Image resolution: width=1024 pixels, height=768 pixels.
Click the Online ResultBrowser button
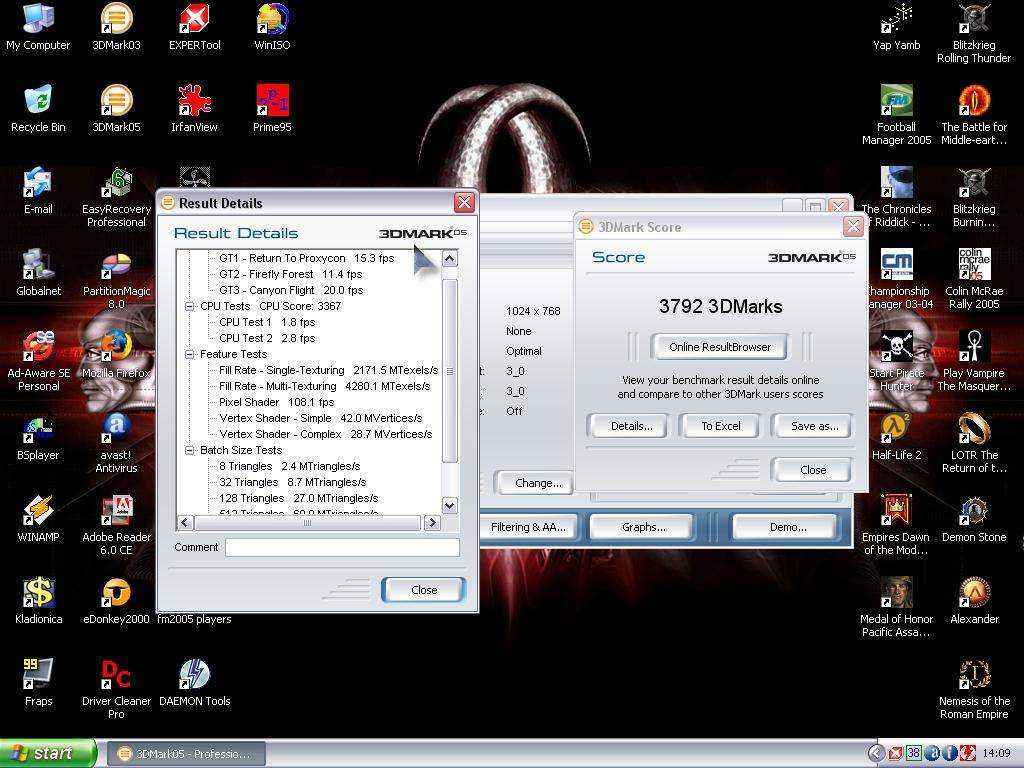tap(720, 347)
